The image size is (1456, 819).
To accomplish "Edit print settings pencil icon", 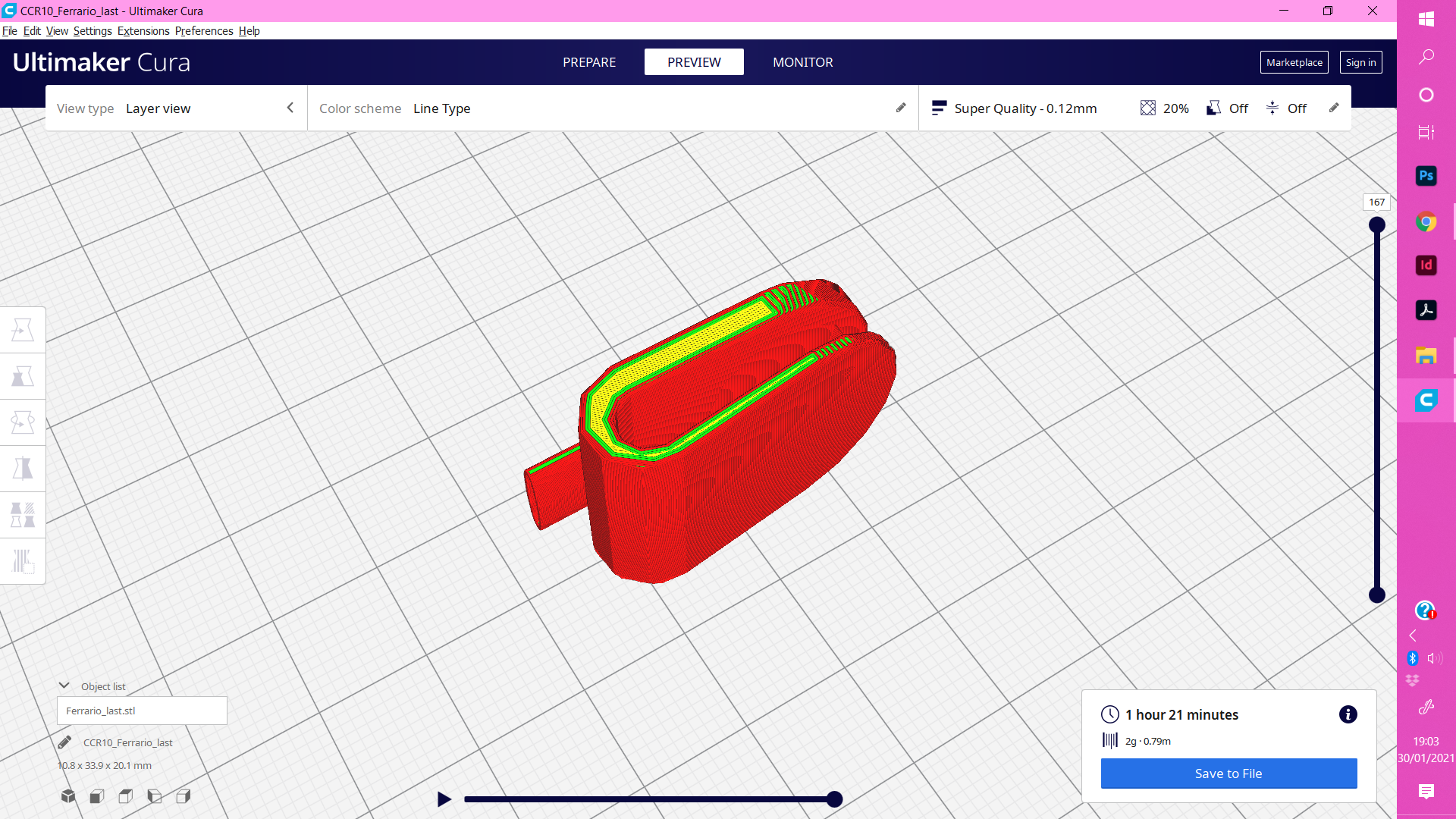I will (x=1334, y=108).
